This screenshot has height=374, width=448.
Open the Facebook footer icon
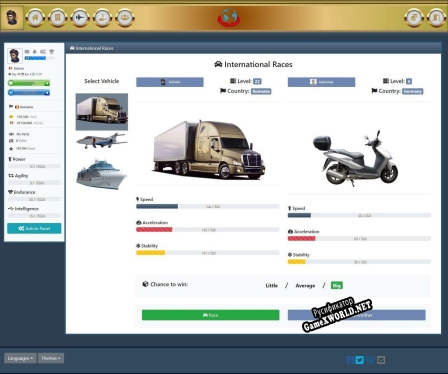point(350,360)
